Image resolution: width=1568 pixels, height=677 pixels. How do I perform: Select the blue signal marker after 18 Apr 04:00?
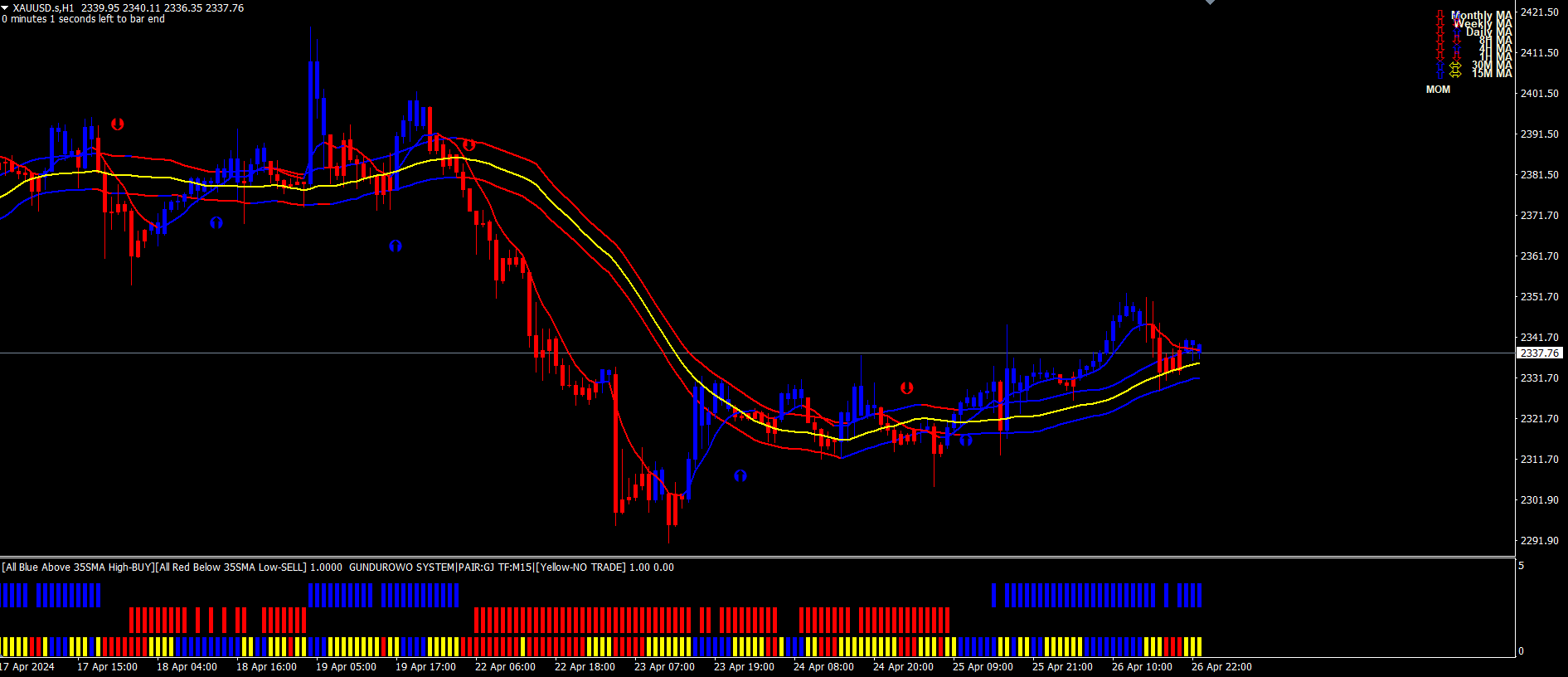[x=216, y=222]
